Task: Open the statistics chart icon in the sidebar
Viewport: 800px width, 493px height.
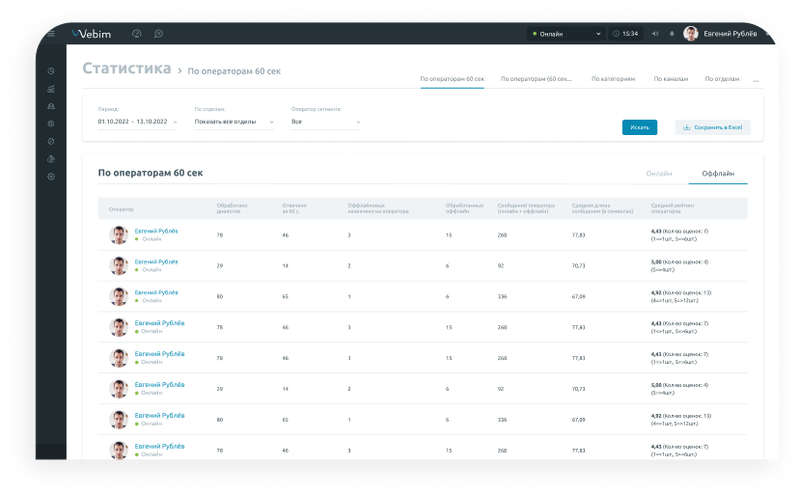Action: [51, 89]
